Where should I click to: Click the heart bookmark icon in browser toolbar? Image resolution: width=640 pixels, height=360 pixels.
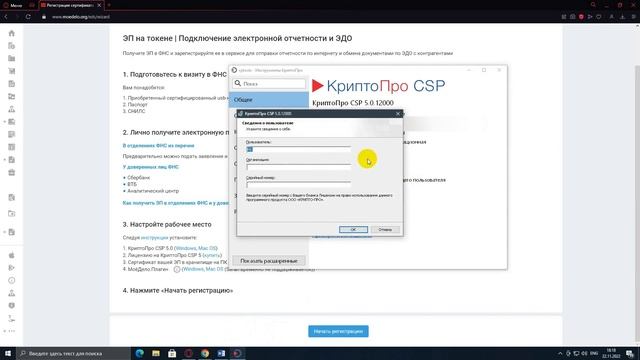(x=599, y=17)
